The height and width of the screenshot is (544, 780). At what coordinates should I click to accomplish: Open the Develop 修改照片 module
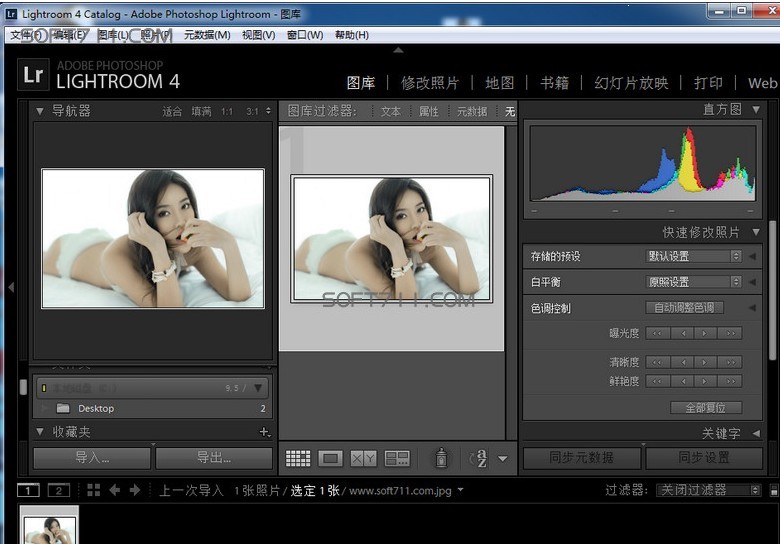point(430,83)
